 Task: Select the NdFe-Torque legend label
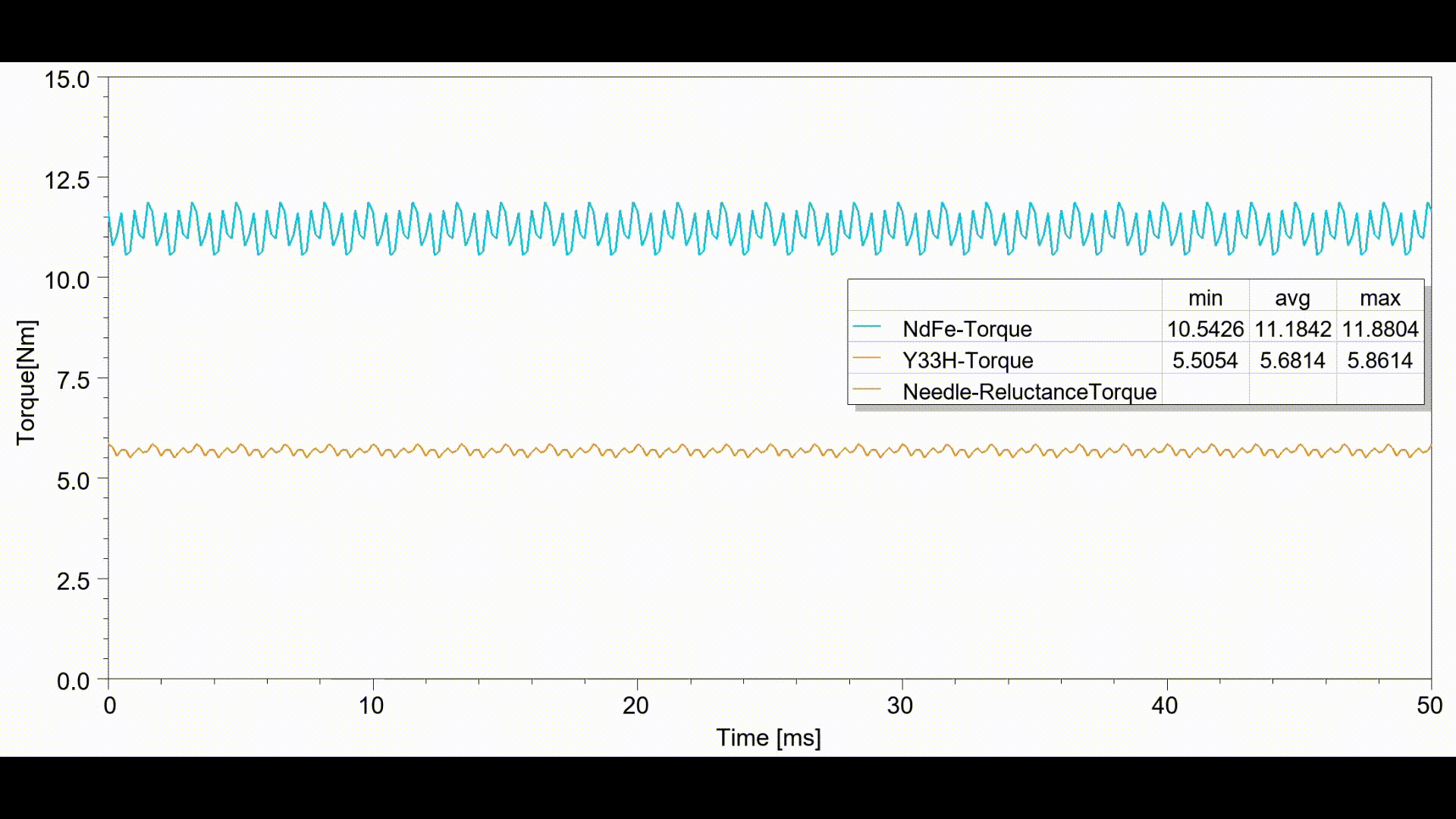point(967,329)
